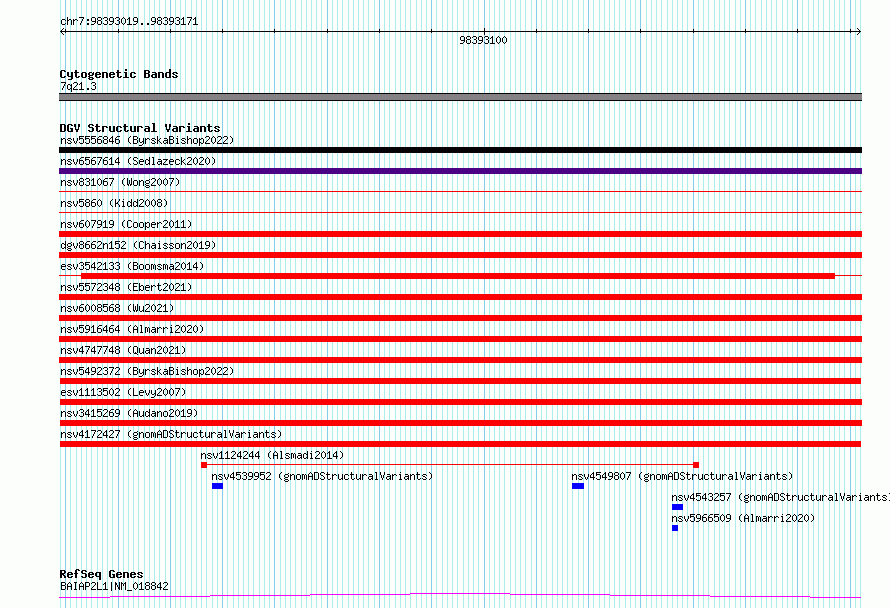Click the blue nsv4549807 variant block
Viewport: 890px width, 608px height.
click(578, 486)
